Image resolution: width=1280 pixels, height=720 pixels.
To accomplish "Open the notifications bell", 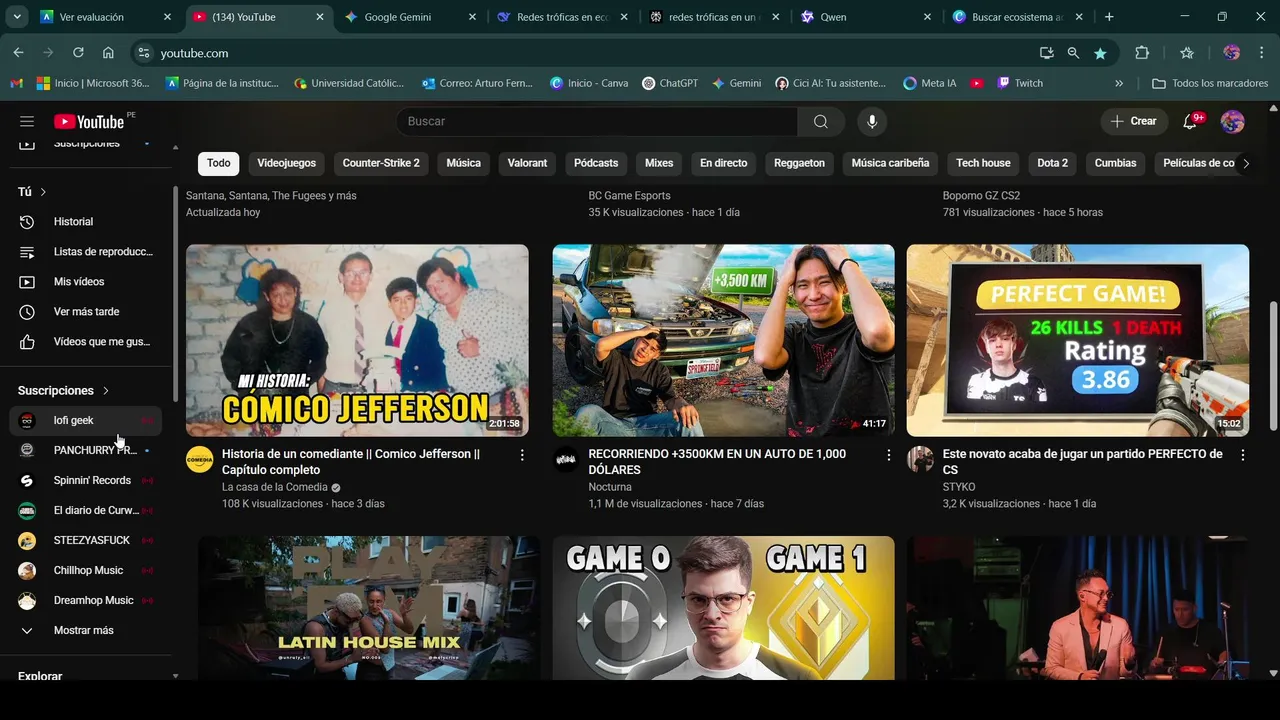I will tap(1190, 121).
